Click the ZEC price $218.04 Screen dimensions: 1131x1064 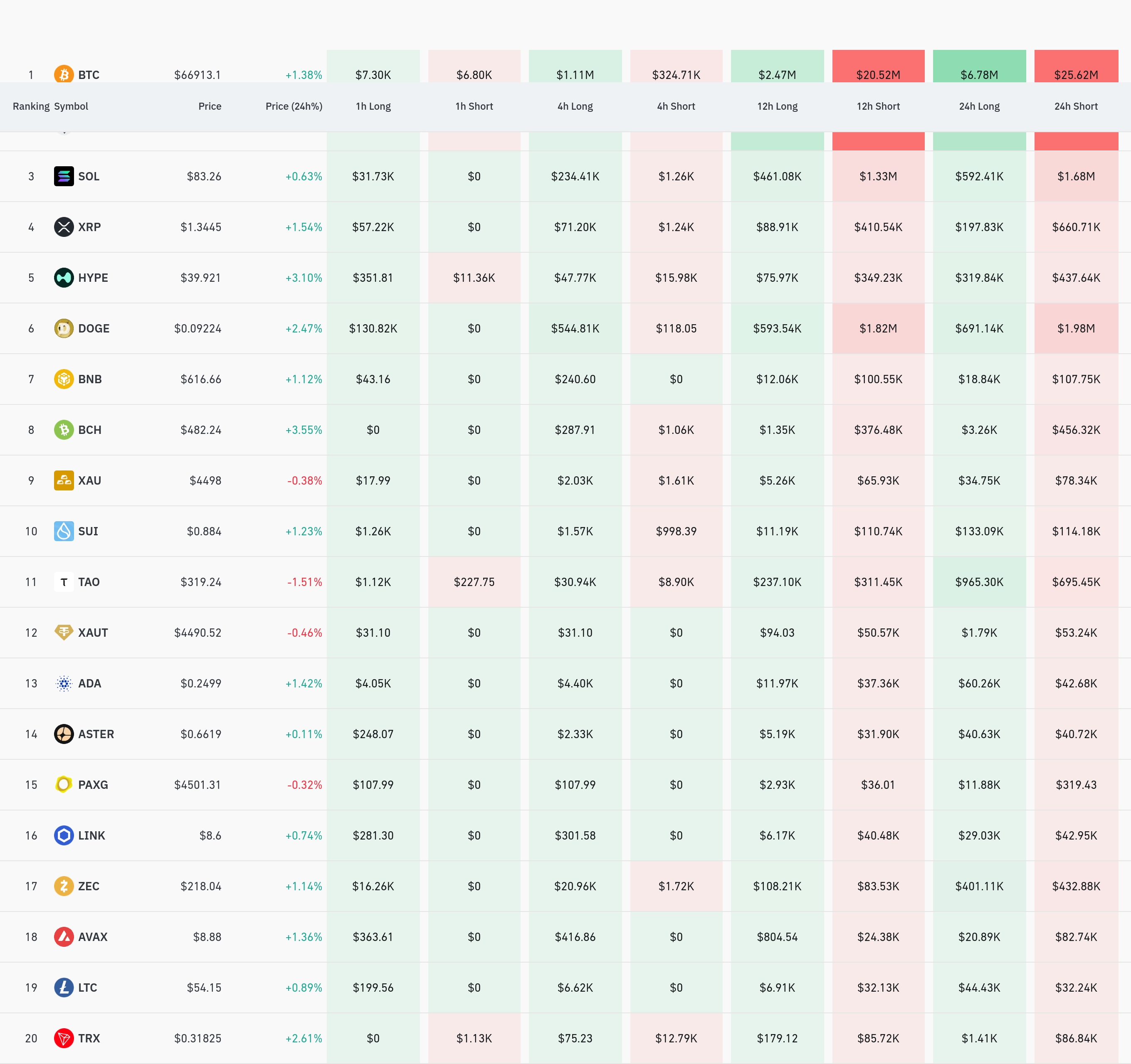[x=201, y=886]
